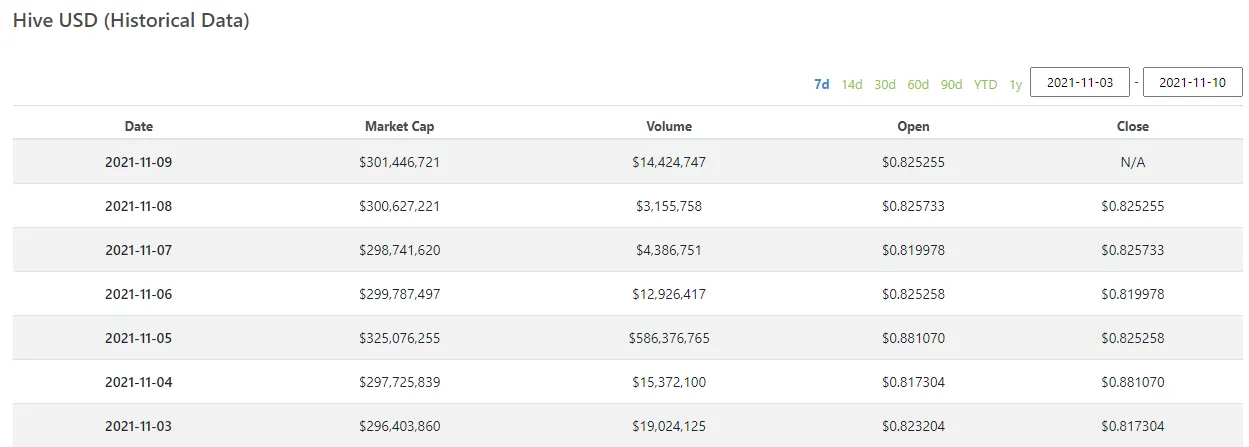Click market cap $297,725,839
The width and height of the screenshot is (1249, 447).
tap(399, 382)
